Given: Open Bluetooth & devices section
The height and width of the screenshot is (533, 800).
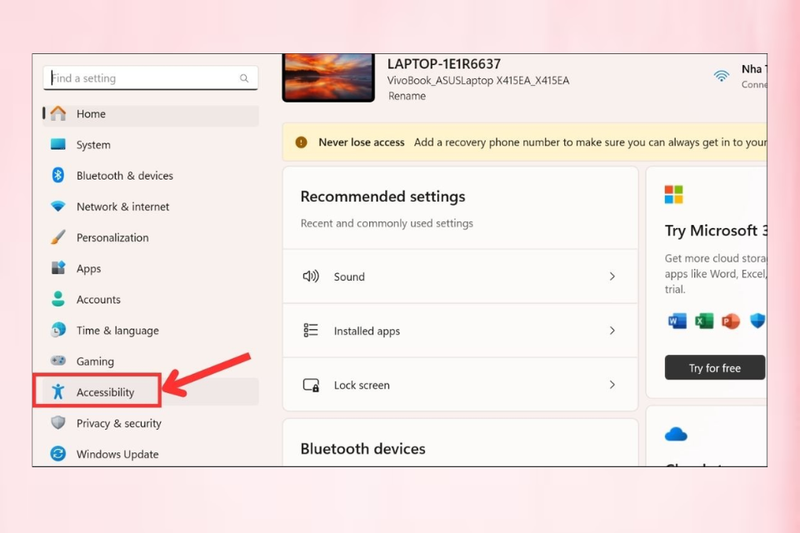Looking at the screenshot, I should pyautogui.click(x=151, y=175).
